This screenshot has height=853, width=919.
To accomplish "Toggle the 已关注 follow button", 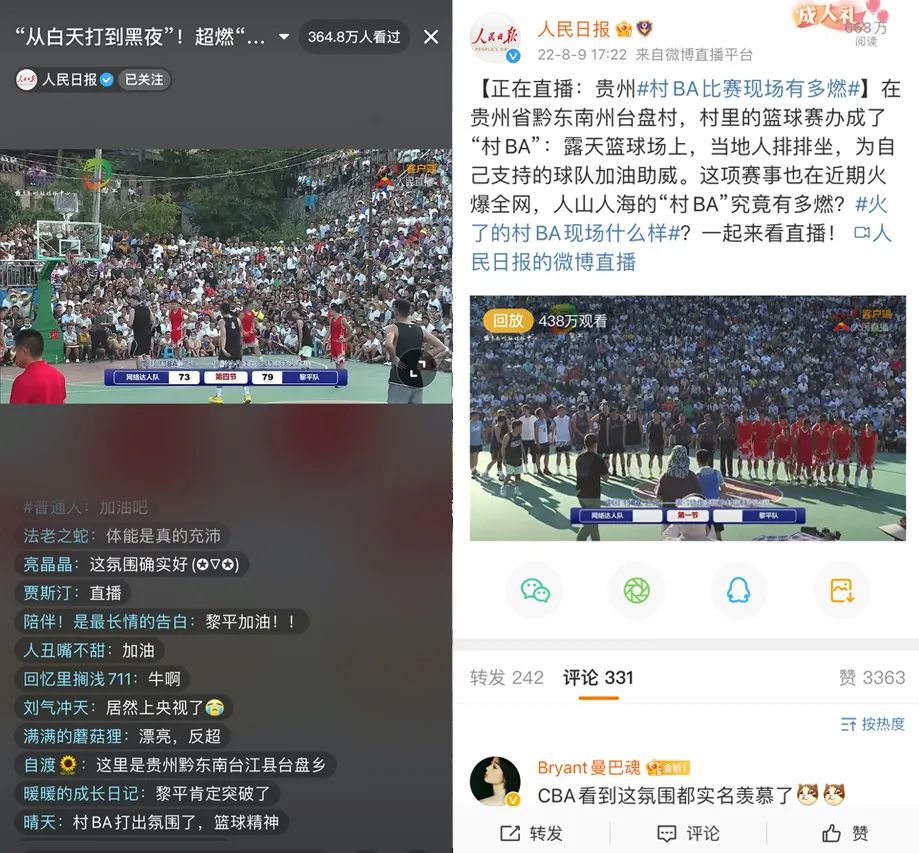I will coord(144,79).
